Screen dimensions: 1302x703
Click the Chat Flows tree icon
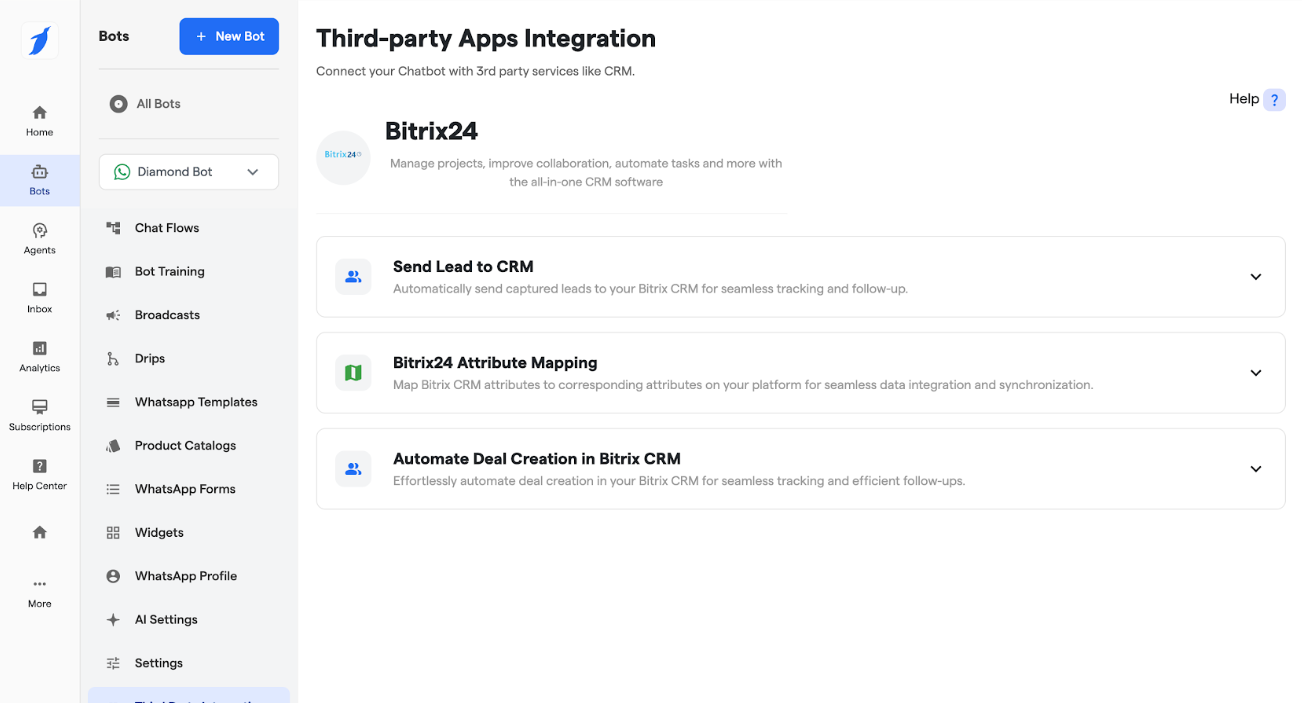(x=113, y=228)
